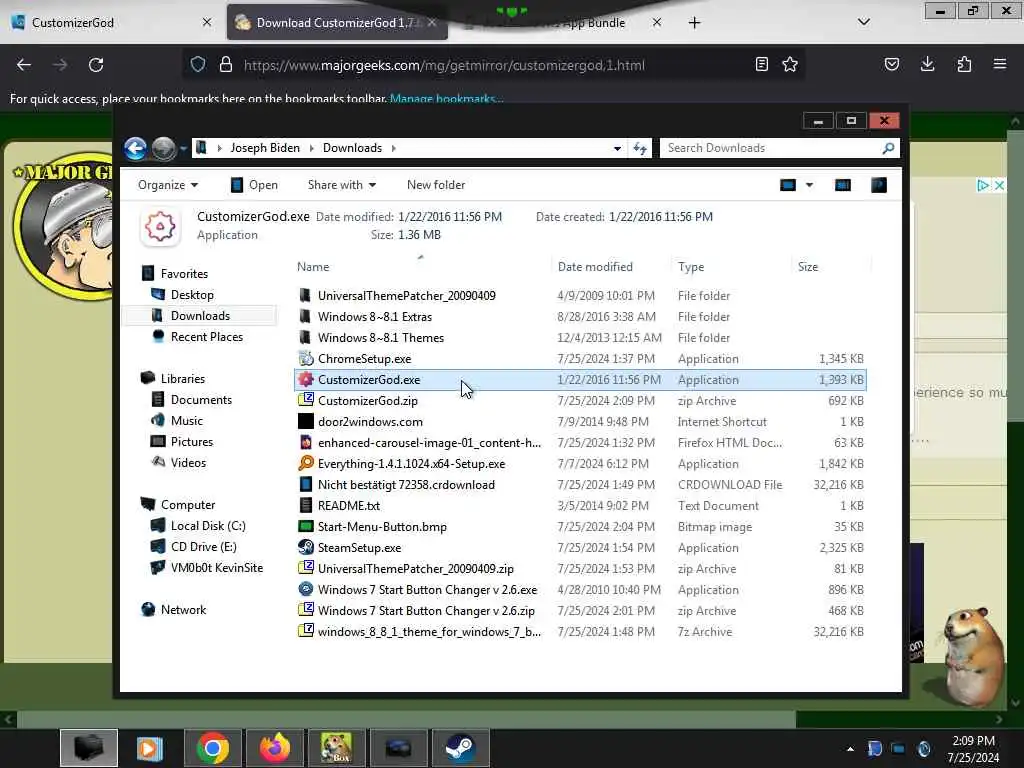Open the Organize dropdown menu
Image resolution: width=1024 pixels, height=768 pixels.
pos(168,185)
